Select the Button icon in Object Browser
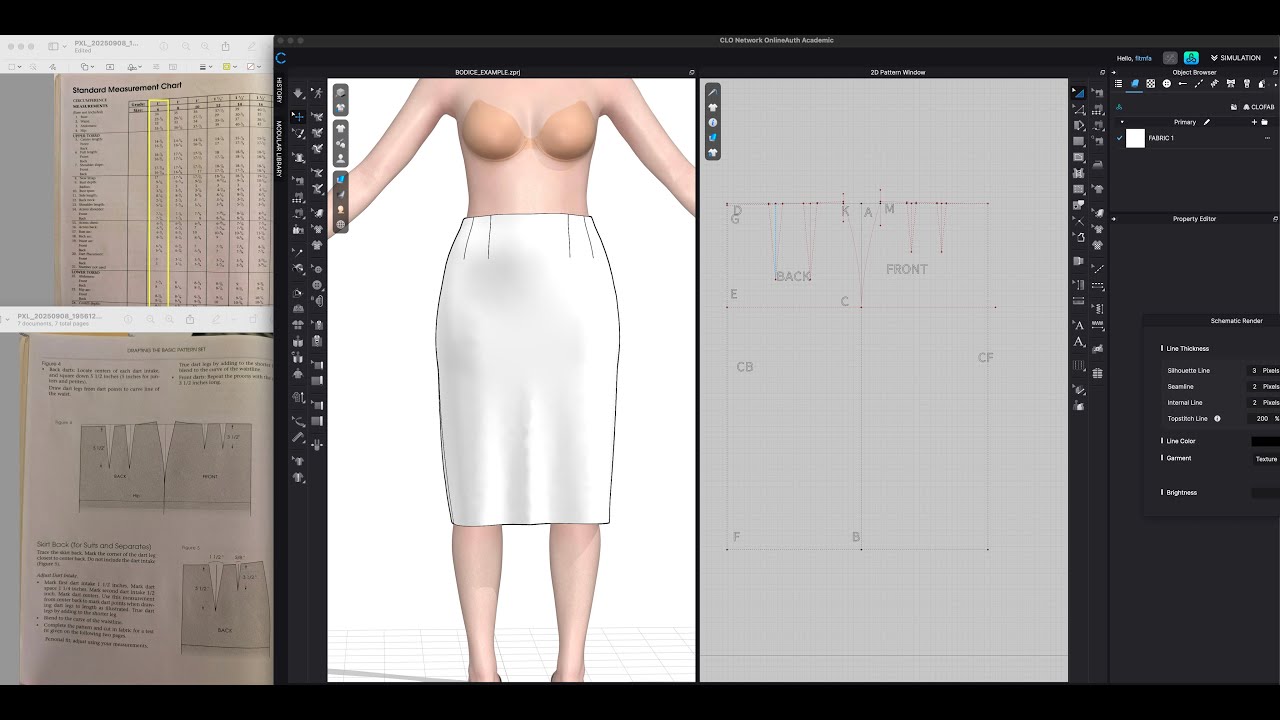This screenshot has width=1280, height=720. (1167, 84)
